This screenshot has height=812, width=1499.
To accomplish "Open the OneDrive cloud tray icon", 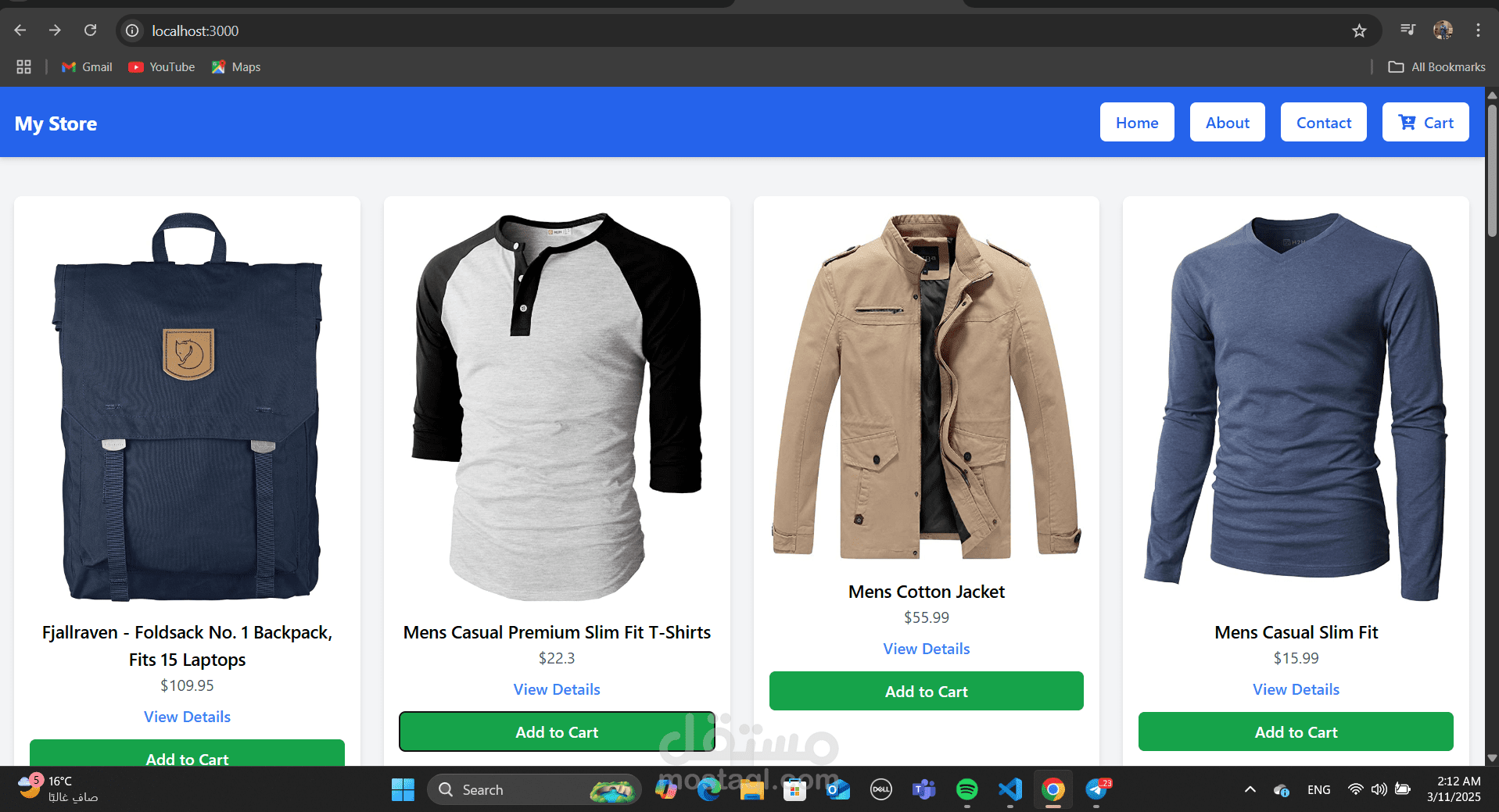I will pyautogui.click(x=1281, y=790).
